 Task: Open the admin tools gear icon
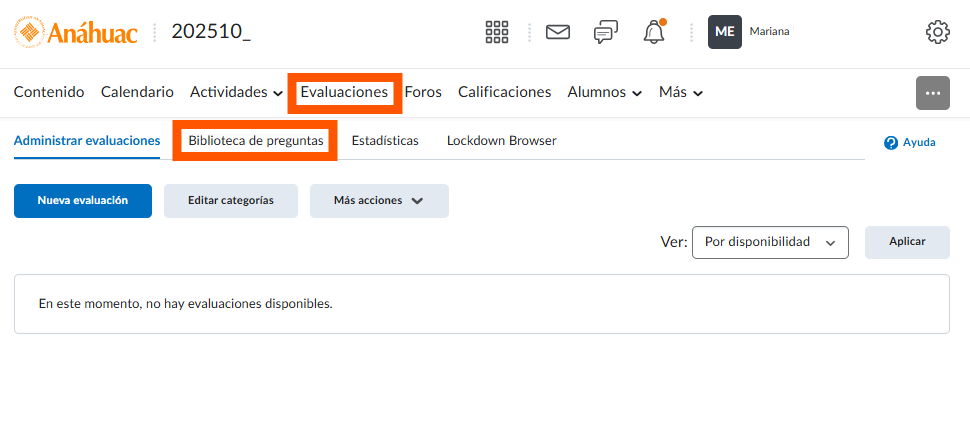(937, 32)
